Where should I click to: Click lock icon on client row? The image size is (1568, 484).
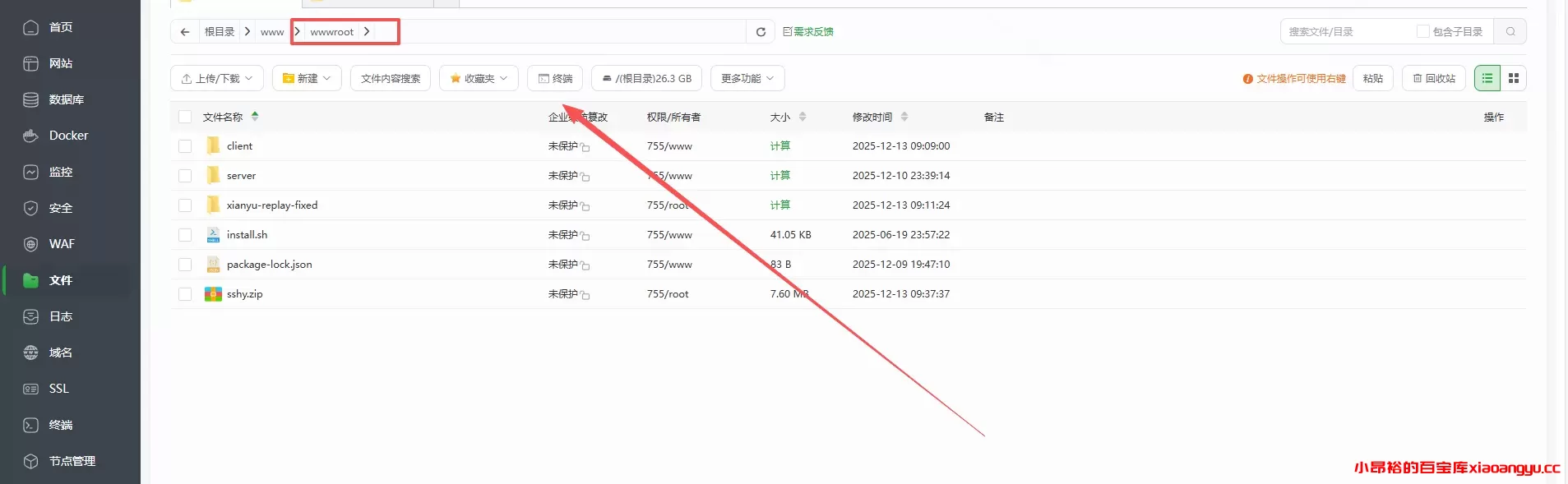point(585,147)
